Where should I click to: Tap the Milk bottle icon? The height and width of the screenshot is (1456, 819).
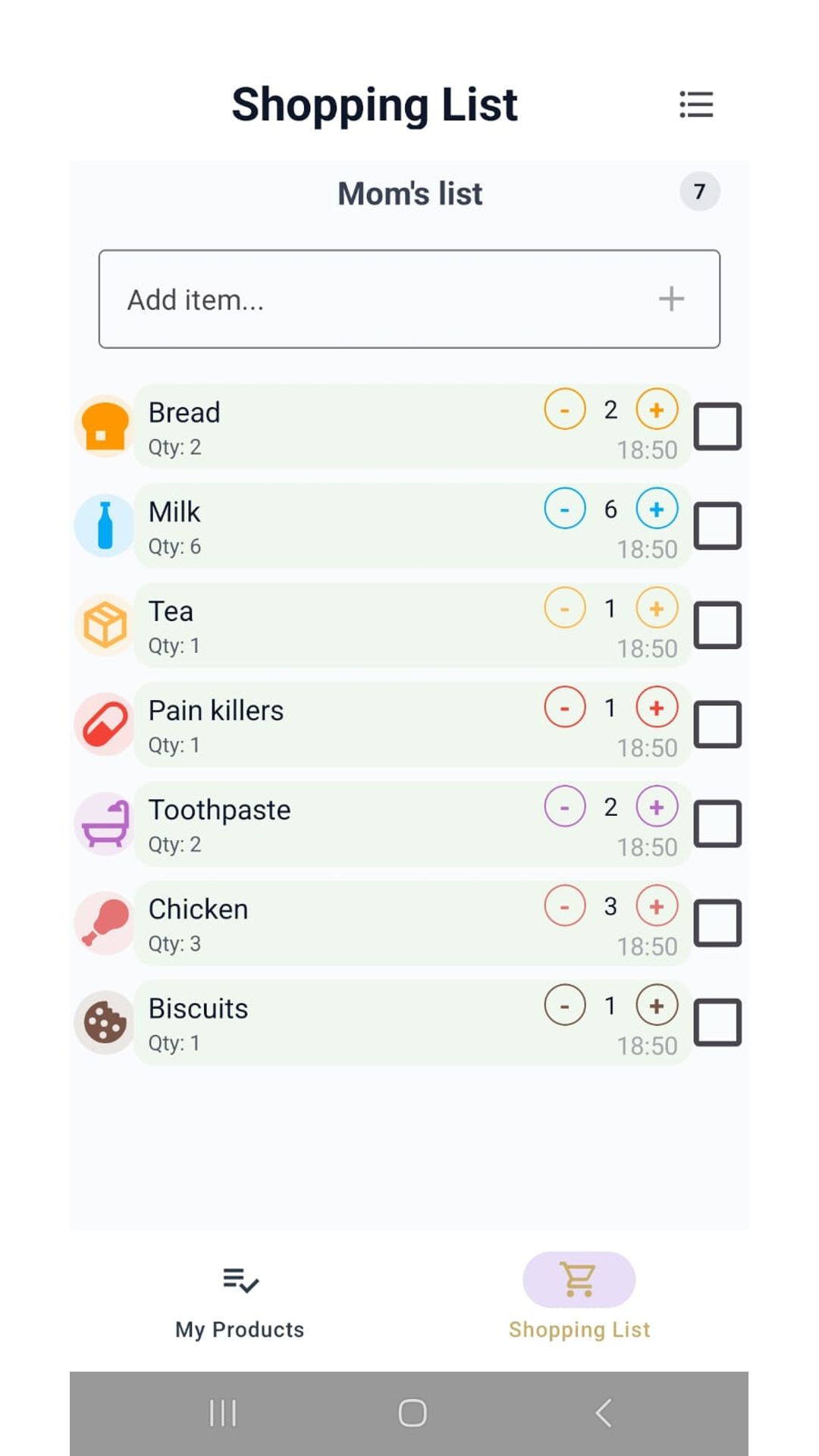105,526
